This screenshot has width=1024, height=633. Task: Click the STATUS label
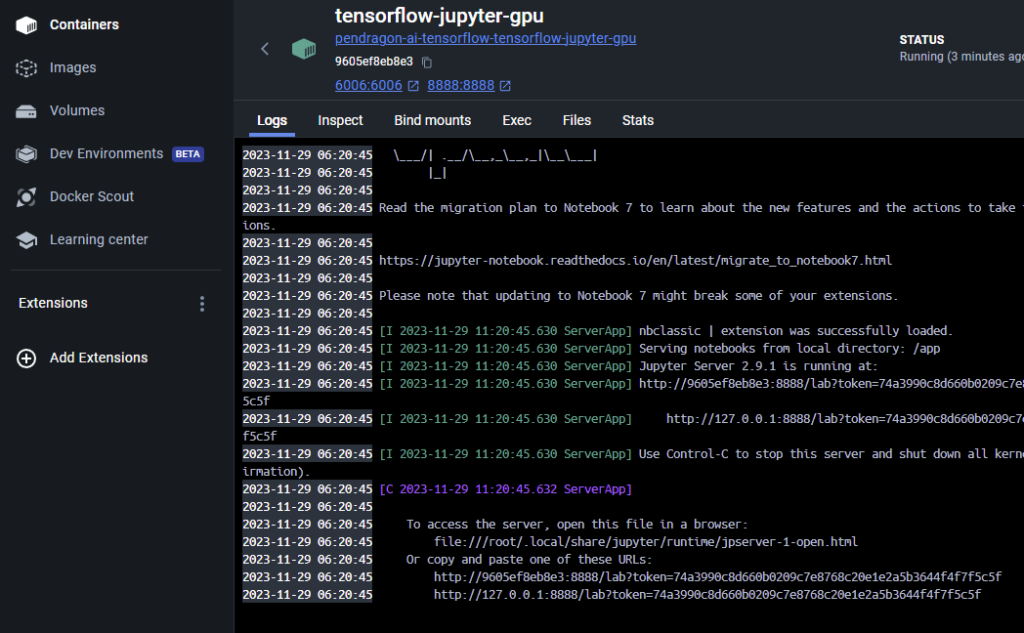[x=921, y=40]
